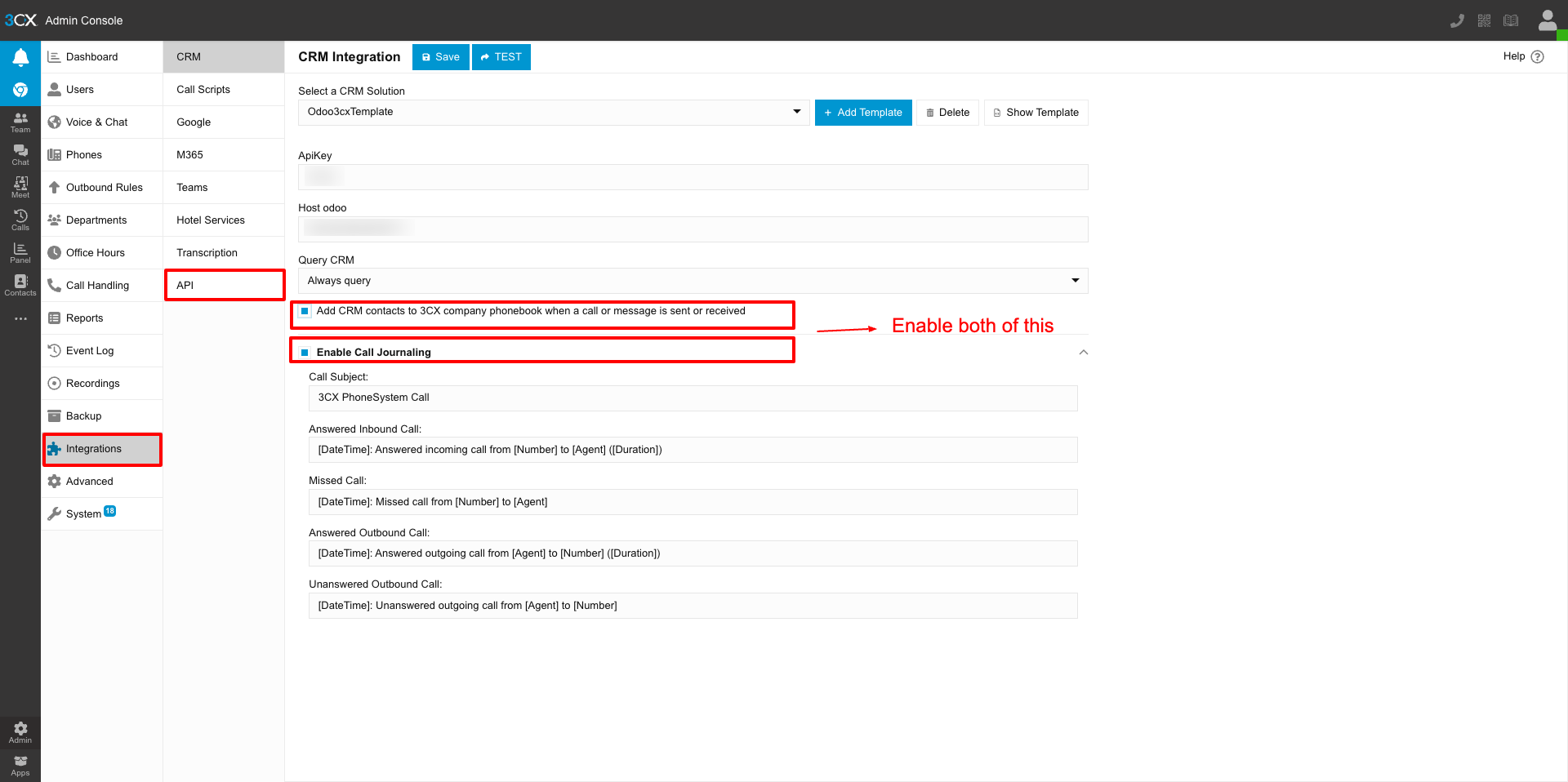Open the Chrome web client icon
Viewport: 1568px width, 782px height.
point(20,90)
